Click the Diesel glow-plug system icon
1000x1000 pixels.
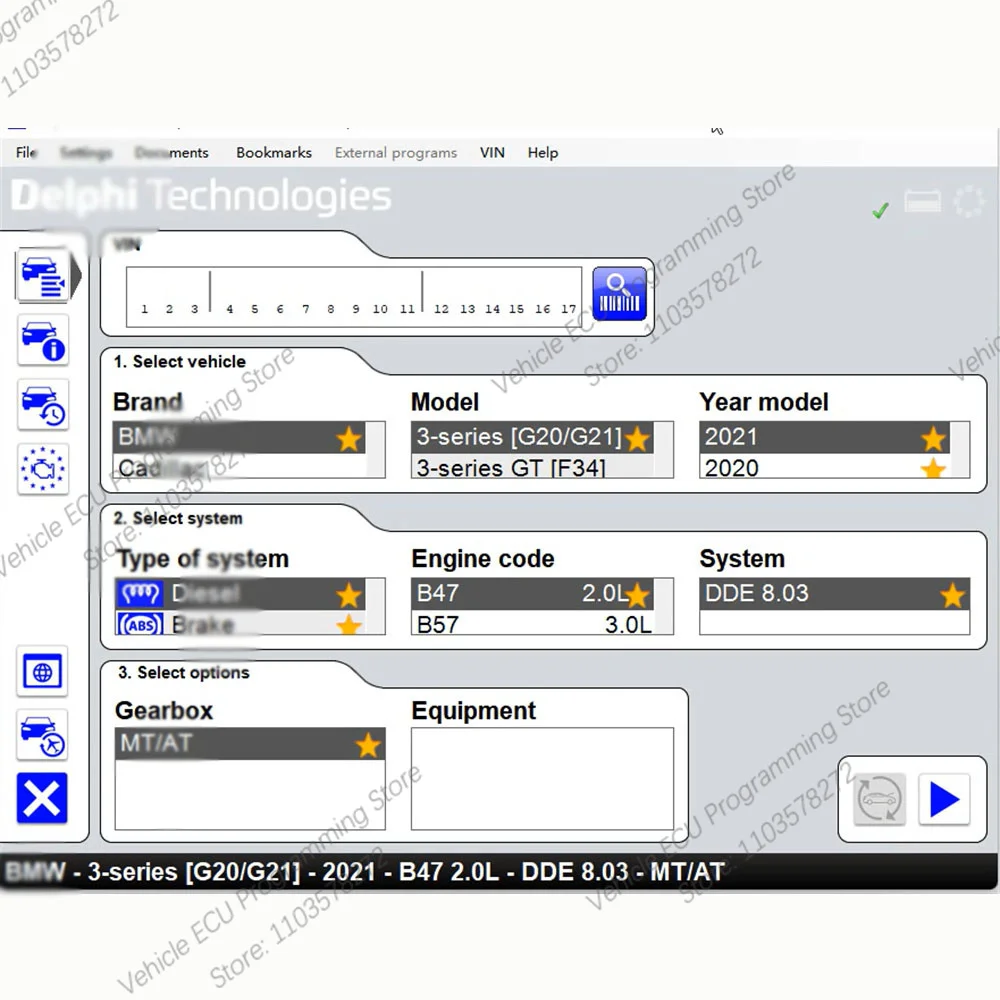(140, 594)
